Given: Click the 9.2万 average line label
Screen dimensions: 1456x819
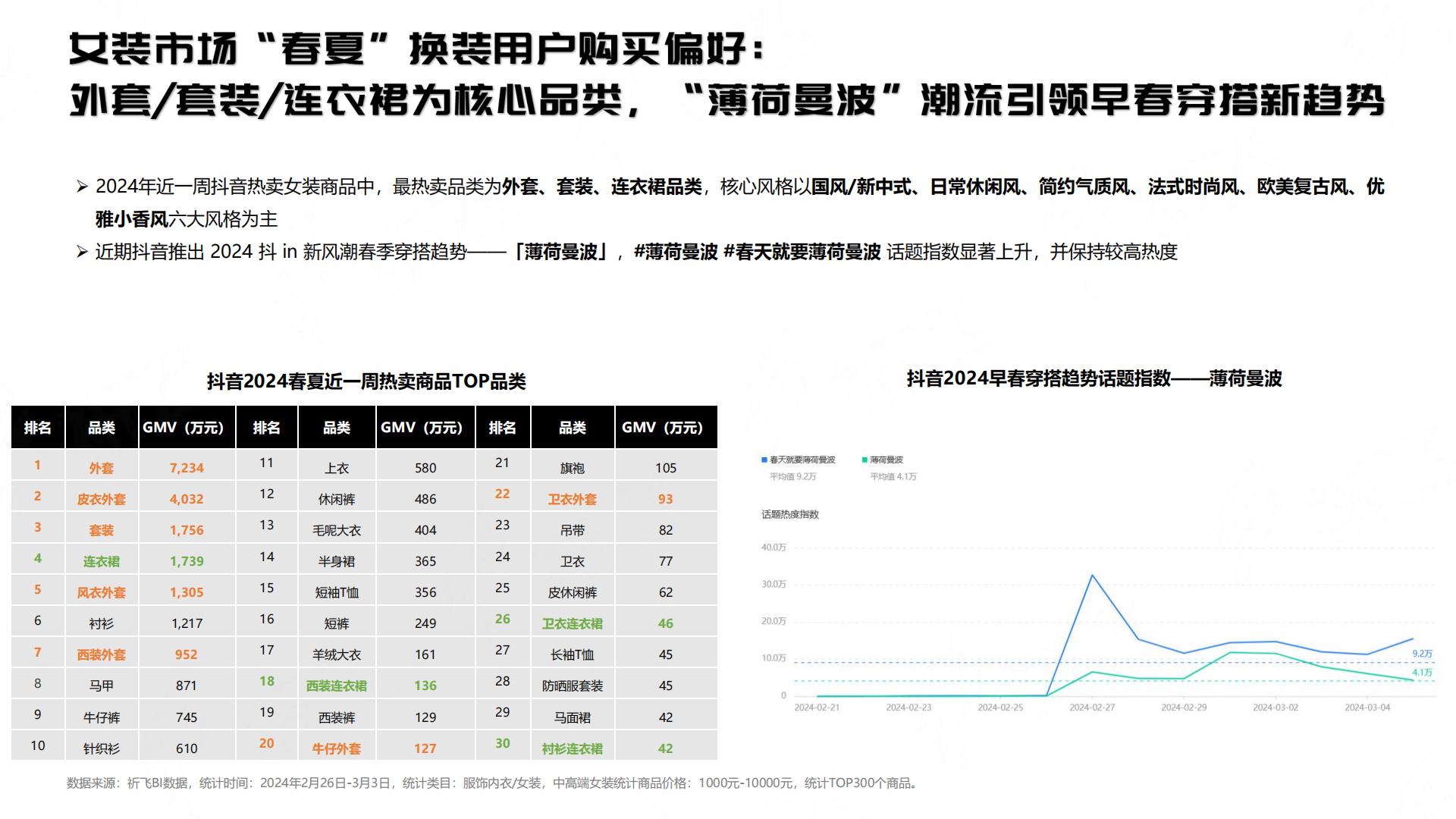Looking at the screenshot, I should coord(1423,654).
